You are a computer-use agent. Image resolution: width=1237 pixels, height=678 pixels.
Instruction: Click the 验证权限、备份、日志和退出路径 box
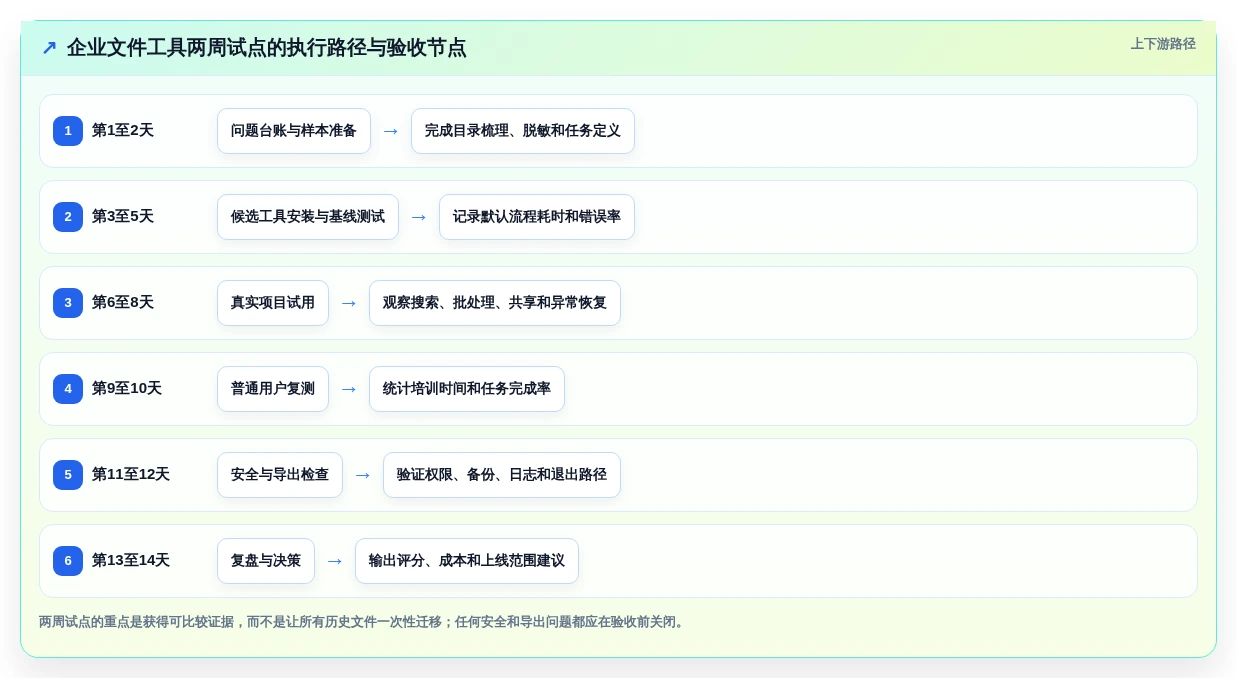click(x=502, y=475)
